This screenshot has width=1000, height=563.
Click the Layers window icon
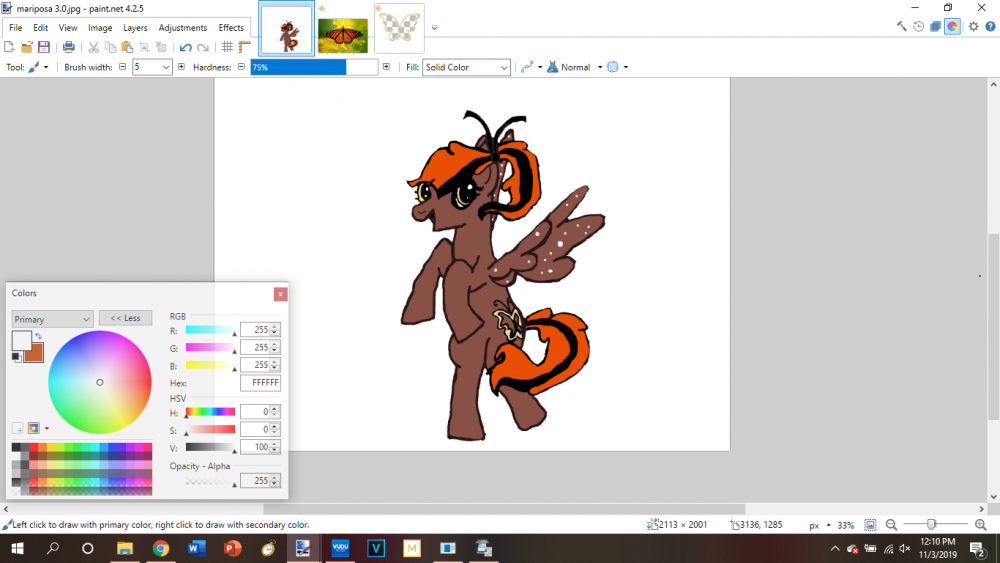pos(936,26)
